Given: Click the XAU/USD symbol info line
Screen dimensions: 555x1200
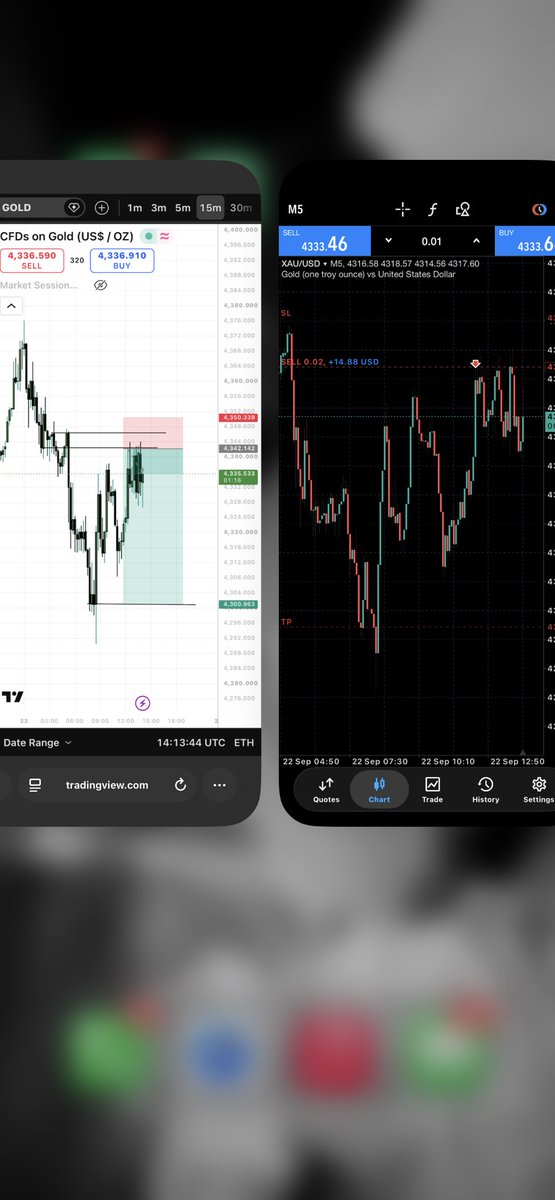Looking at the screenshot, I should pos(381,264).
